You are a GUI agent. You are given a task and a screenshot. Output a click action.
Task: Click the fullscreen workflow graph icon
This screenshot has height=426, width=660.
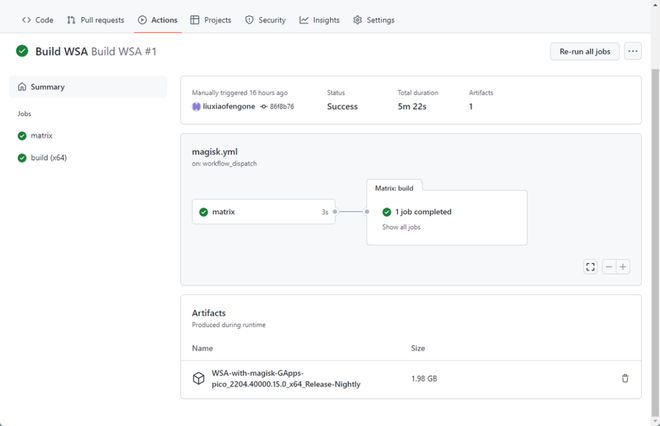click(590, 267)
